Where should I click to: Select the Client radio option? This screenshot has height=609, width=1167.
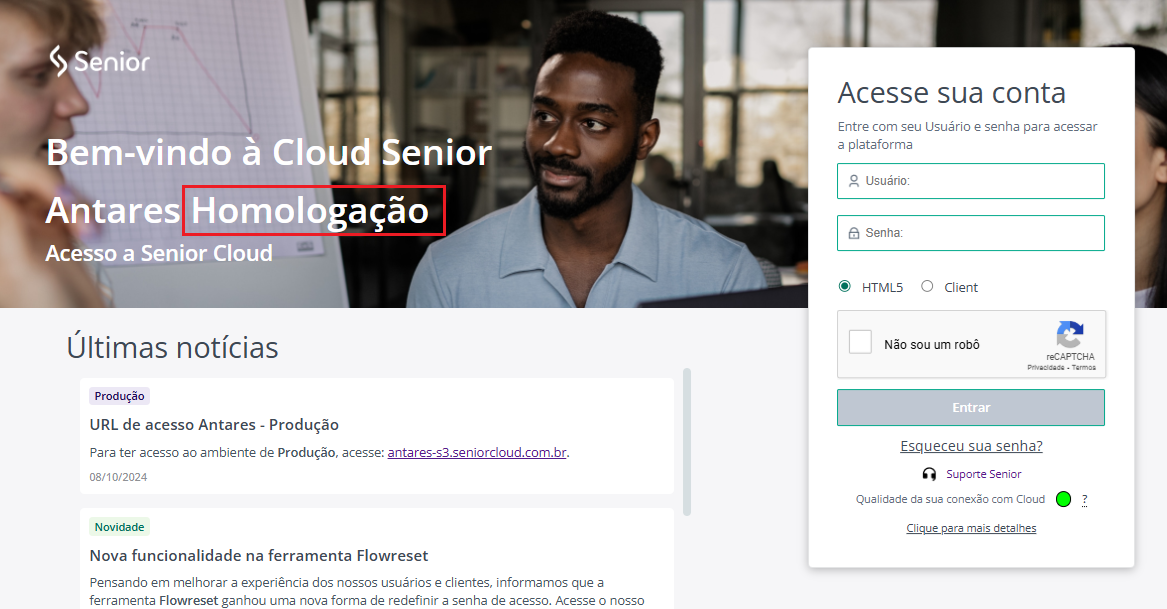pyautogui.click(x=927, y=287)
